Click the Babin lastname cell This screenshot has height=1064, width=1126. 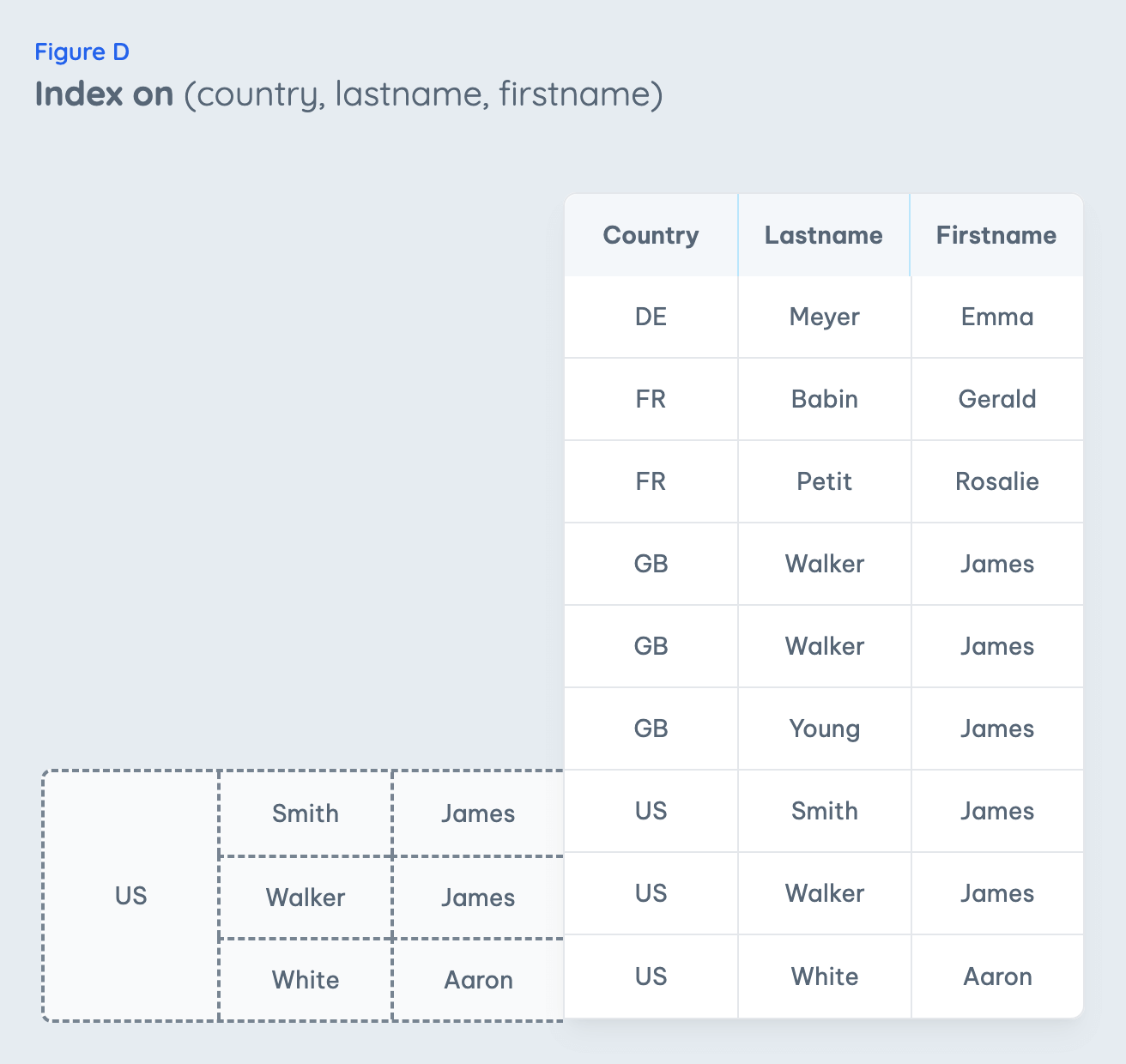click(x=824, y=399)
